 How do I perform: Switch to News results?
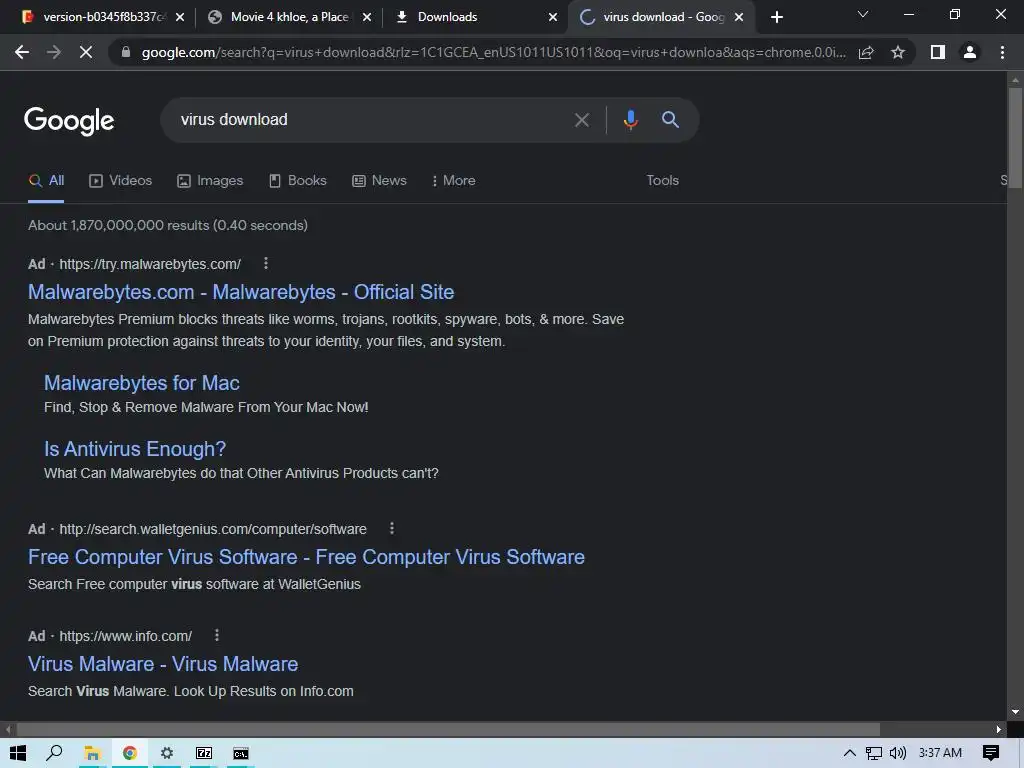[379, 180]
